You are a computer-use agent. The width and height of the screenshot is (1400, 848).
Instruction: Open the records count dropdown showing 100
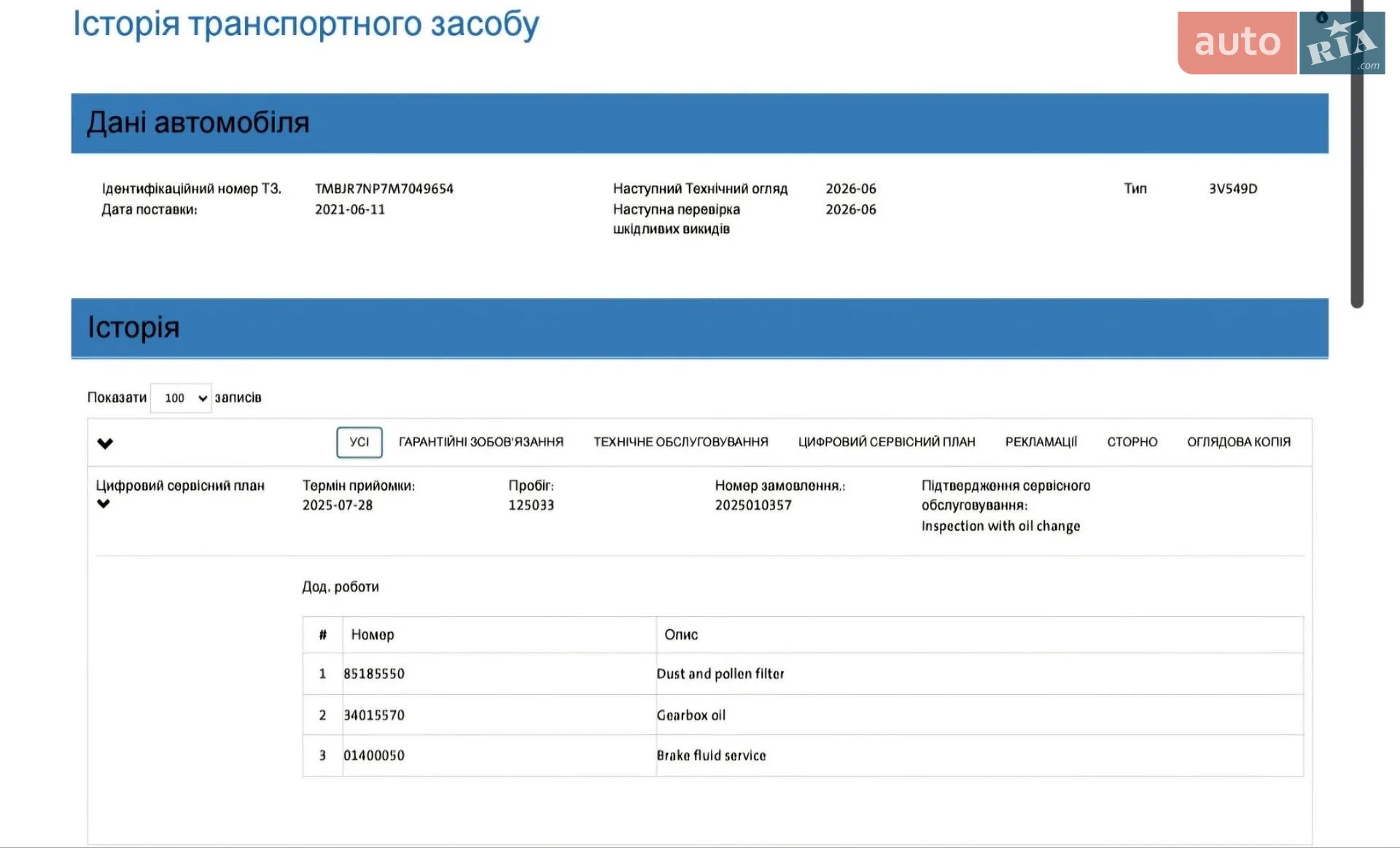click(x=181, y=398)
